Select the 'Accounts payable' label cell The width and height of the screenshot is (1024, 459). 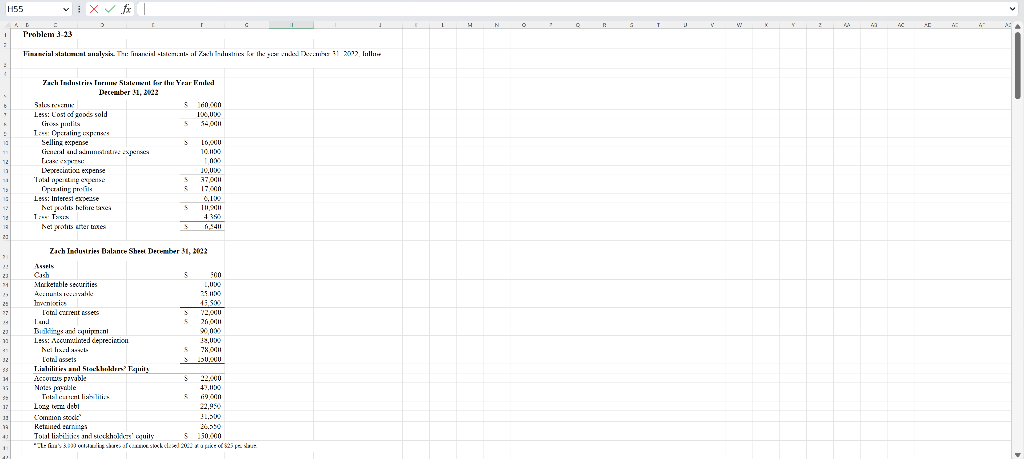point(59,378)
